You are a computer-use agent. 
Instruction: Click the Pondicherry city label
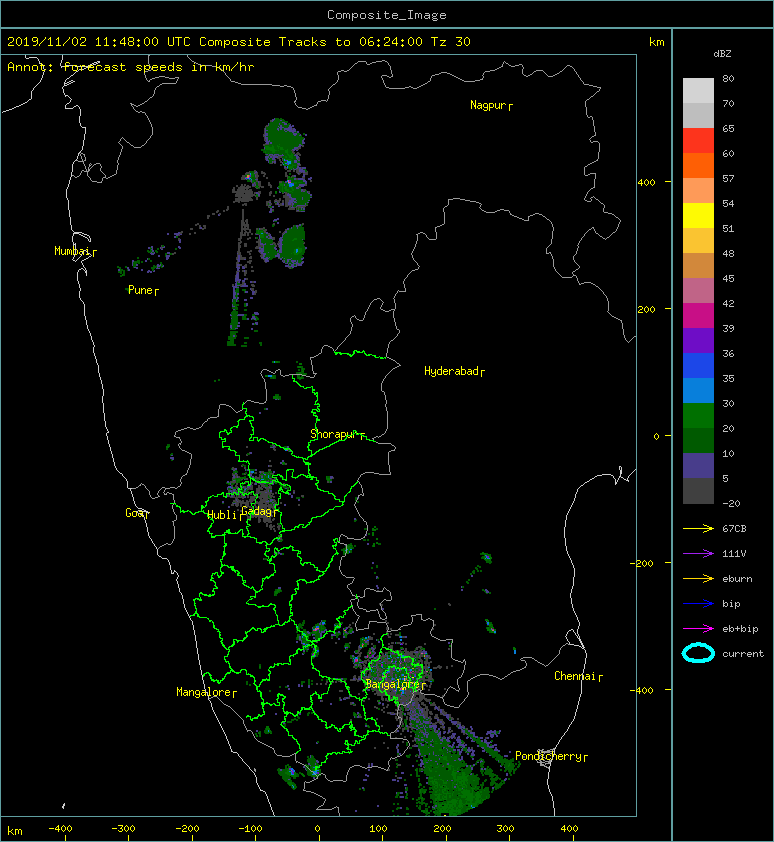tap(548, 756)
